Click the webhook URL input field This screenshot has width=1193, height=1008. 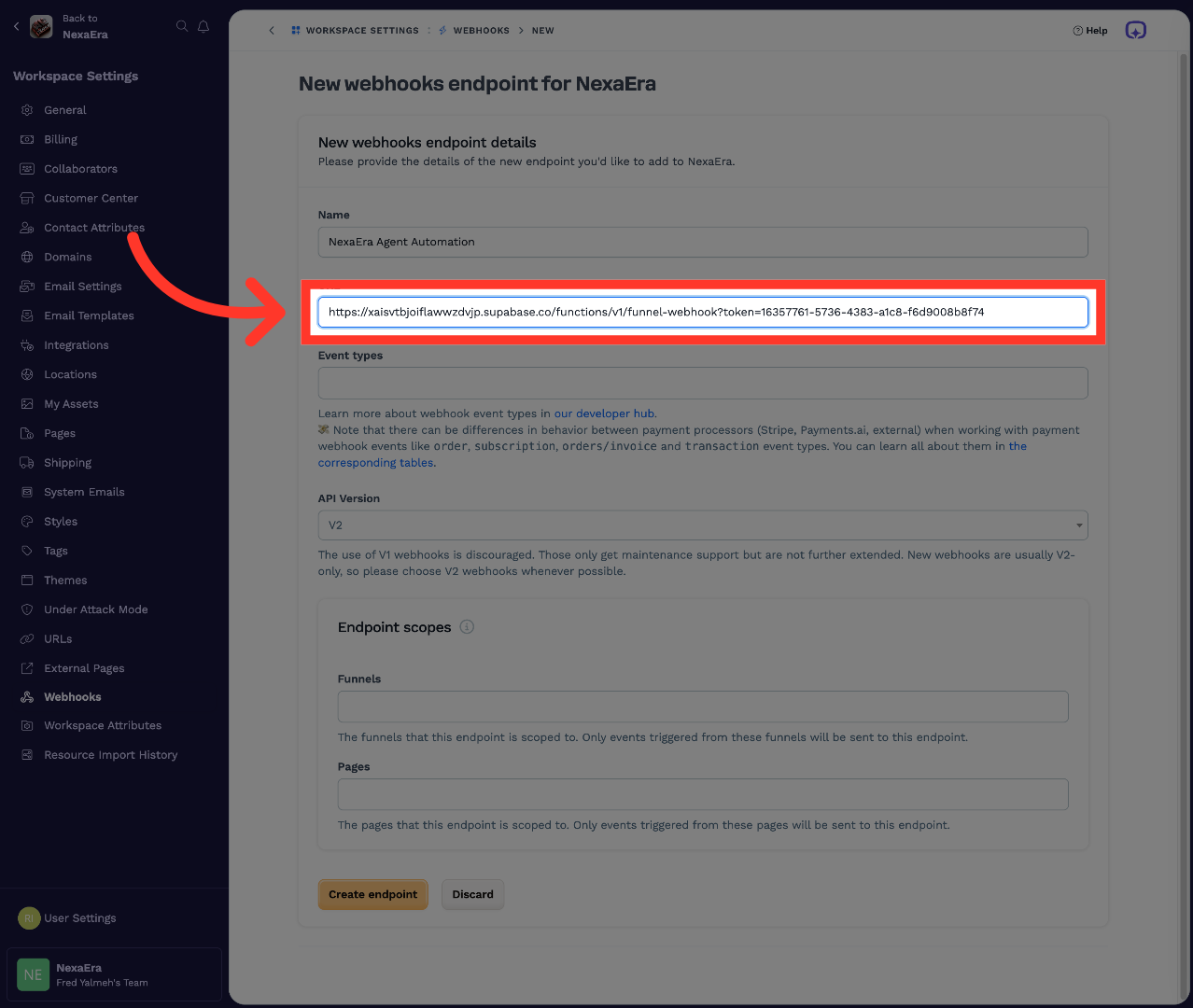(703, 312)
